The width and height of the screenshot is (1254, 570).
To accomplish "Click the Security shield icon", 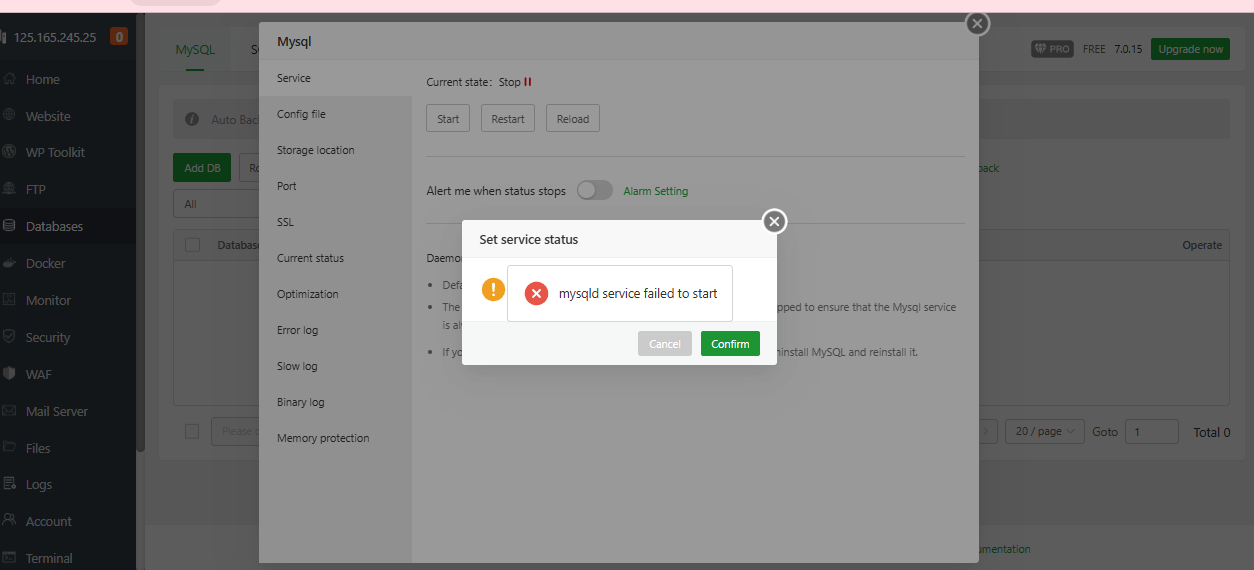I will coord(9,337).
